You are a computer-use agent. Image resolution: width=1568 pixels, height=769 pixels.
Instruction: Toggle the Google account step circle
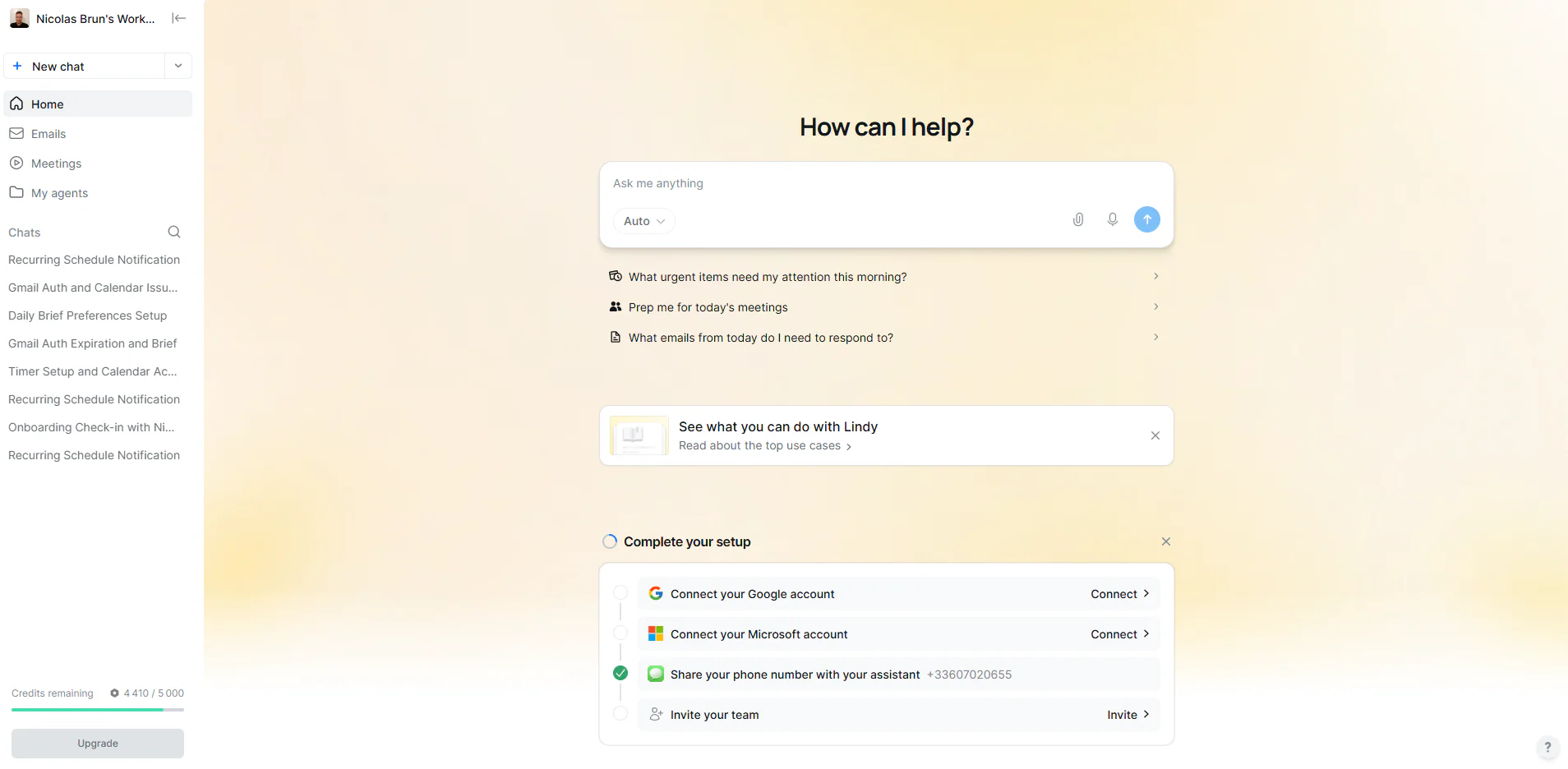point(620,592)
